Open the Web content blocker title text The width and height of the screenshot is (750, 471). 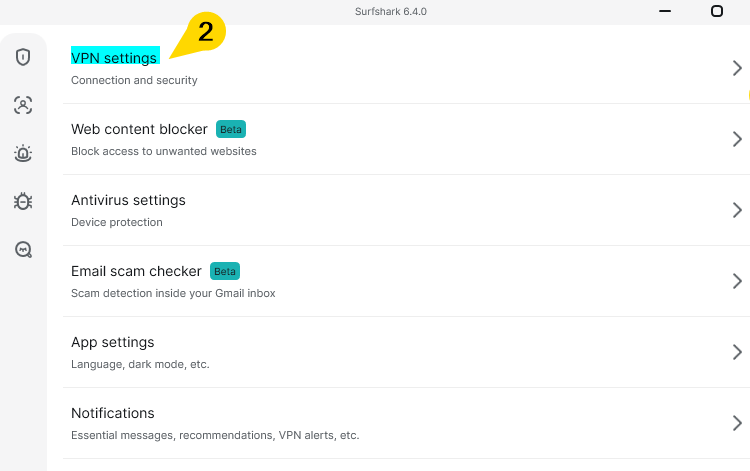pos(139,129)
